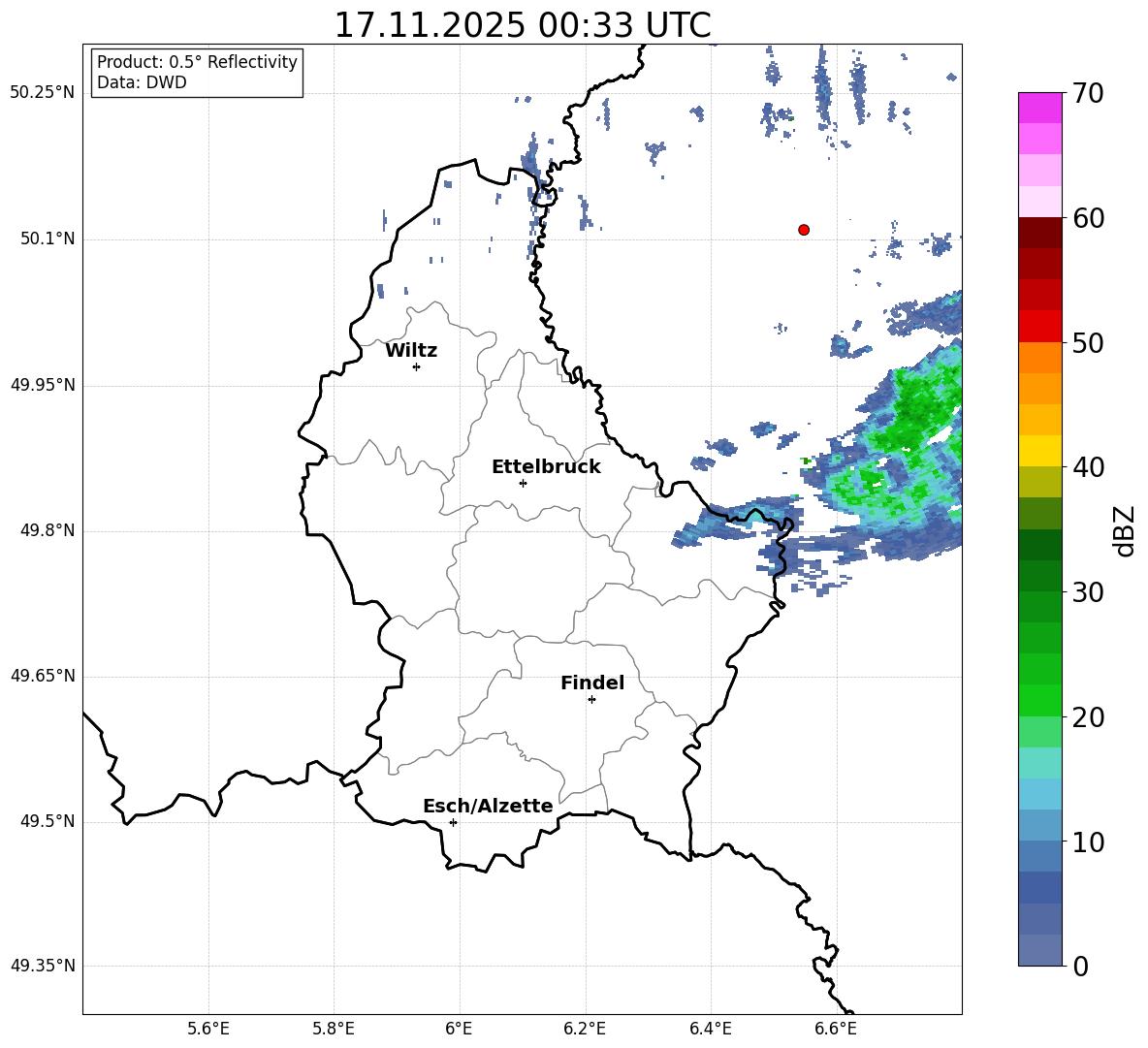Image resolution: width=1148 pixels, height=1048 pixels.
Task: Click the slate blue swatch above 0
Action: click(x=1039, y=950)
